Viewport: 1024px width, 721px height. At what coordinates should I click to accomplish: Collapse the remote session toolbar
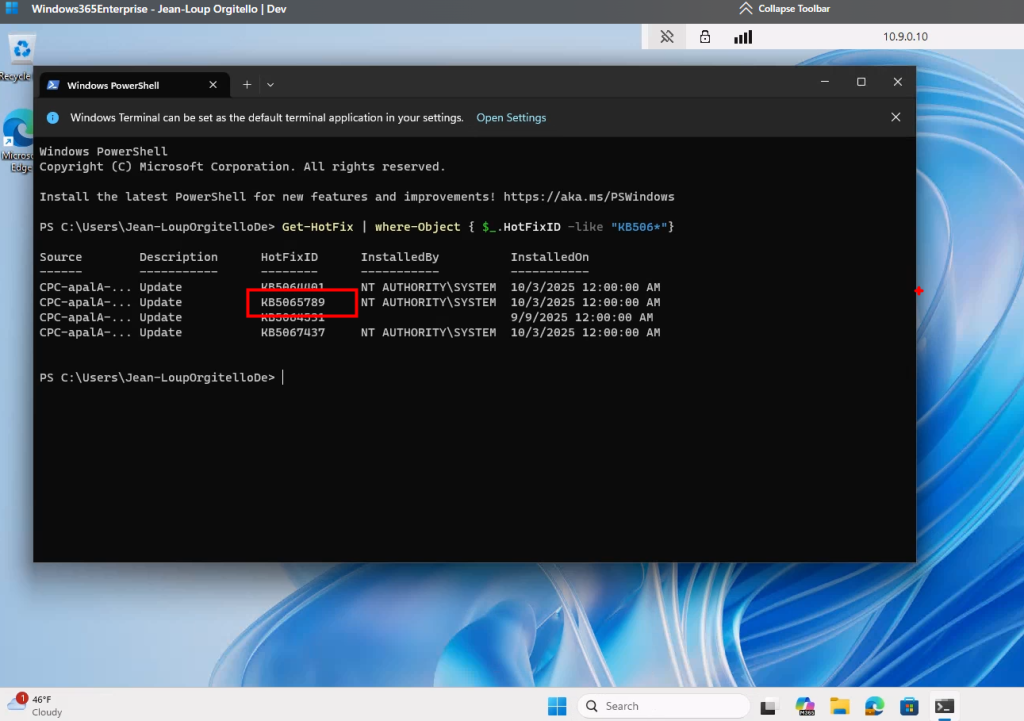[786, 9]
